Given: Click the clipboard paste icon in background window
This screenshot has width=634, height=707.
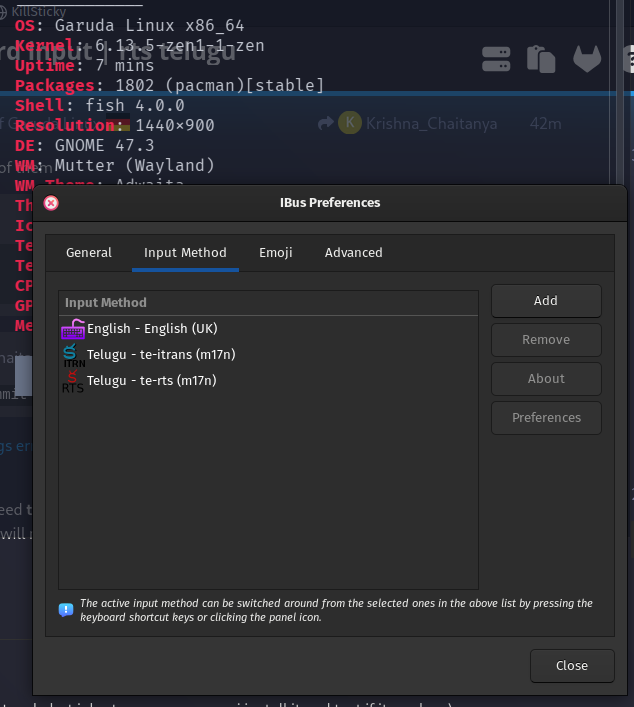Looking at the screenshot, I should point(541,59).
